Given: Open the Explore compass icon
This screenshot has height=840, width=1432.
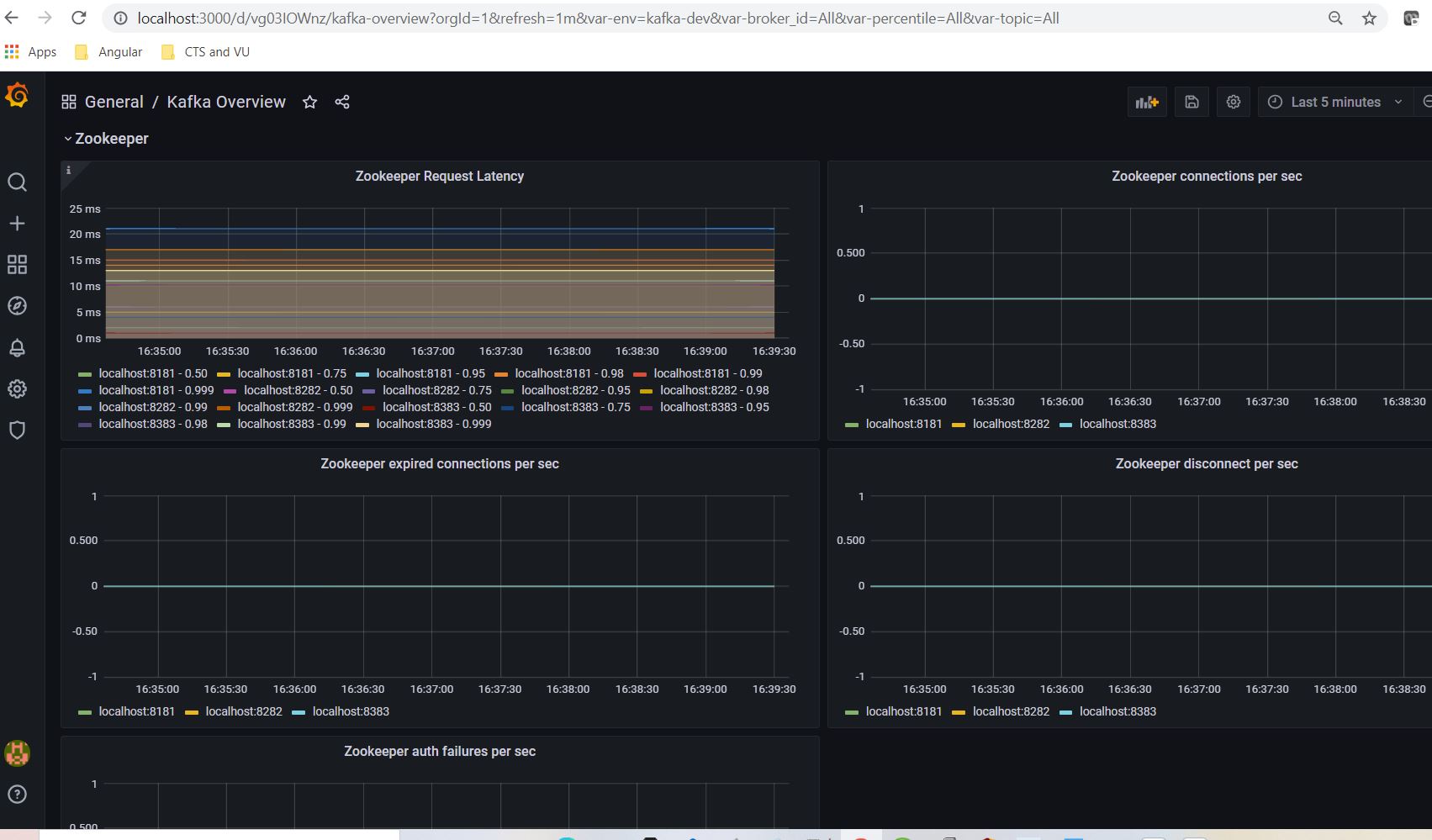Looking at the screenshot, I should pos(17,305).
